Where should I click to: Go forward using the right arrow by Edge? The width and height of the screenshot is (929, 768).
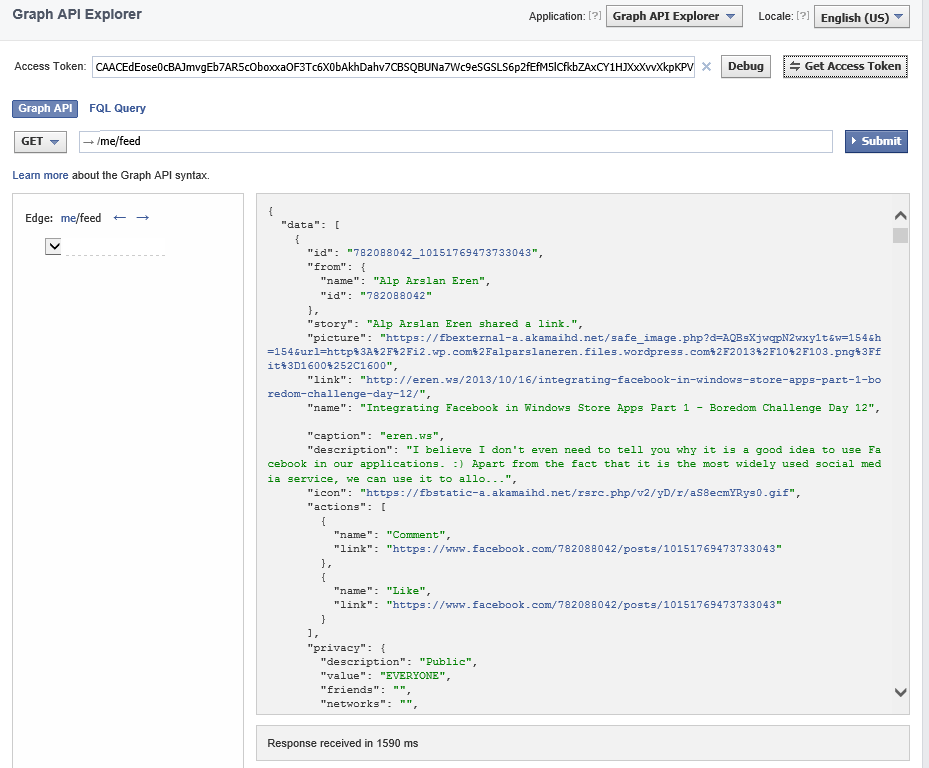[142, 217]
